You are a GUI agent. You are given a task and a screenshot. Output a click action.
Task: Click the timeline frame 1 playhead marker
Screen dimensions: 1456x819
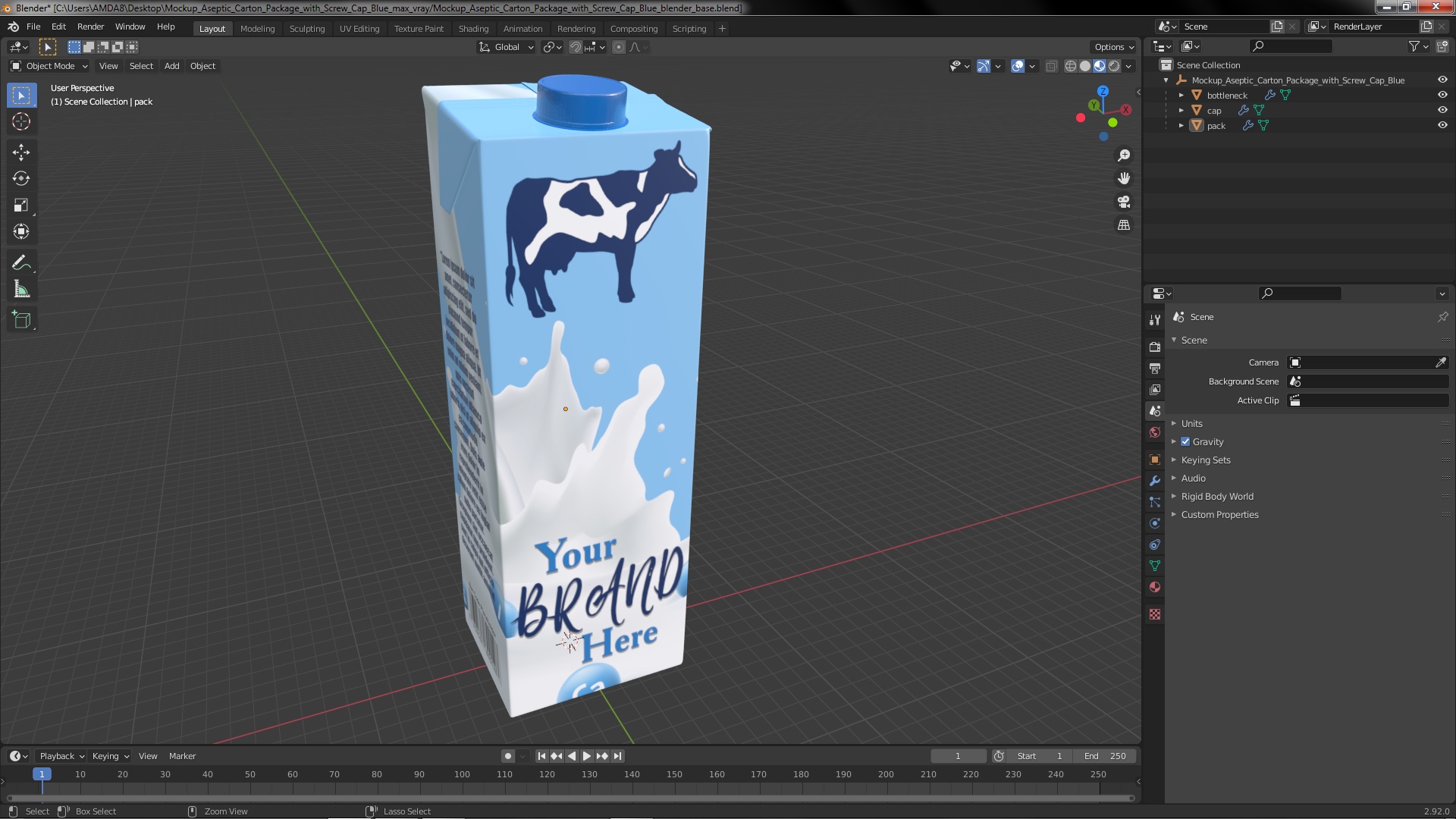tap(42, 774)
